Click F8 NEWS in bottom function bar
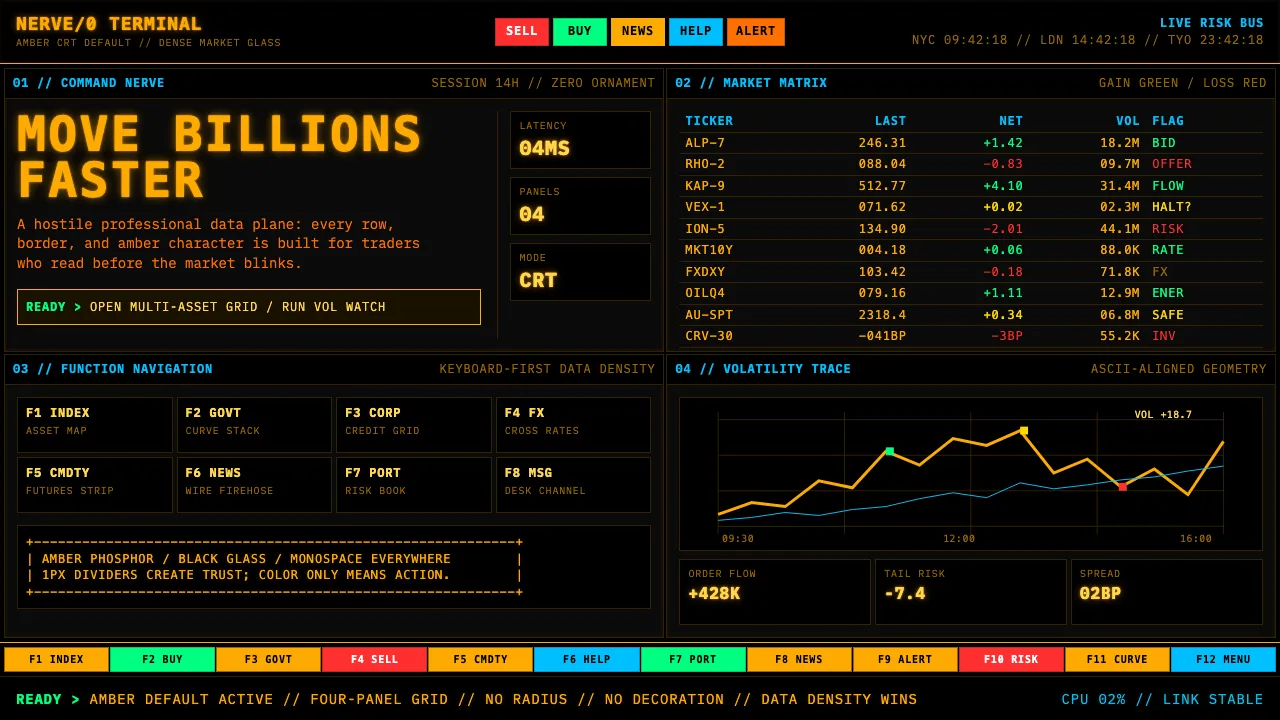This screenshot has width=1280, height=720. point(799,660)
